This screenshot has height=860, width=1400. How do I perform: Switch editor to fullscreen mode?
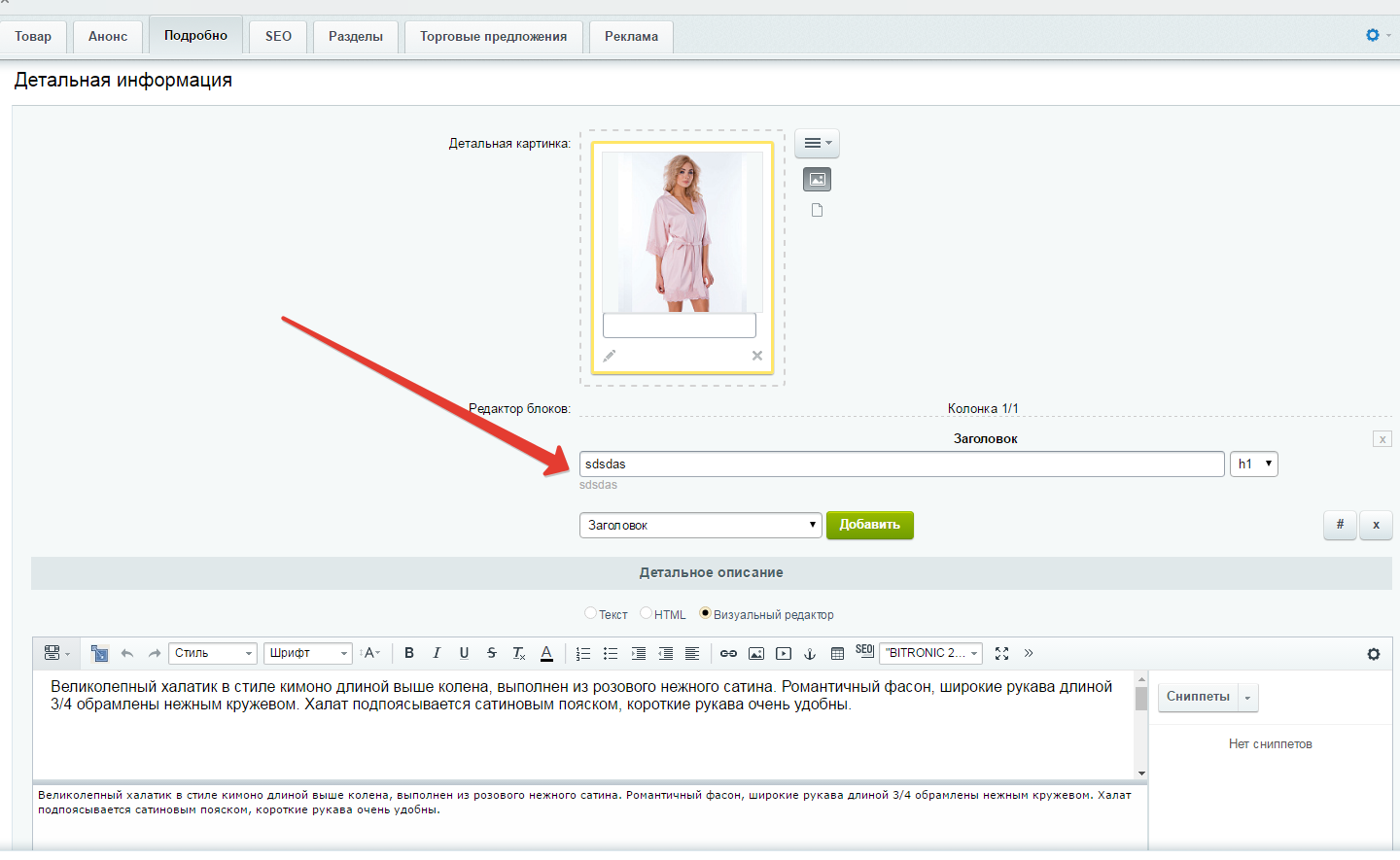tap(1001, 653)
